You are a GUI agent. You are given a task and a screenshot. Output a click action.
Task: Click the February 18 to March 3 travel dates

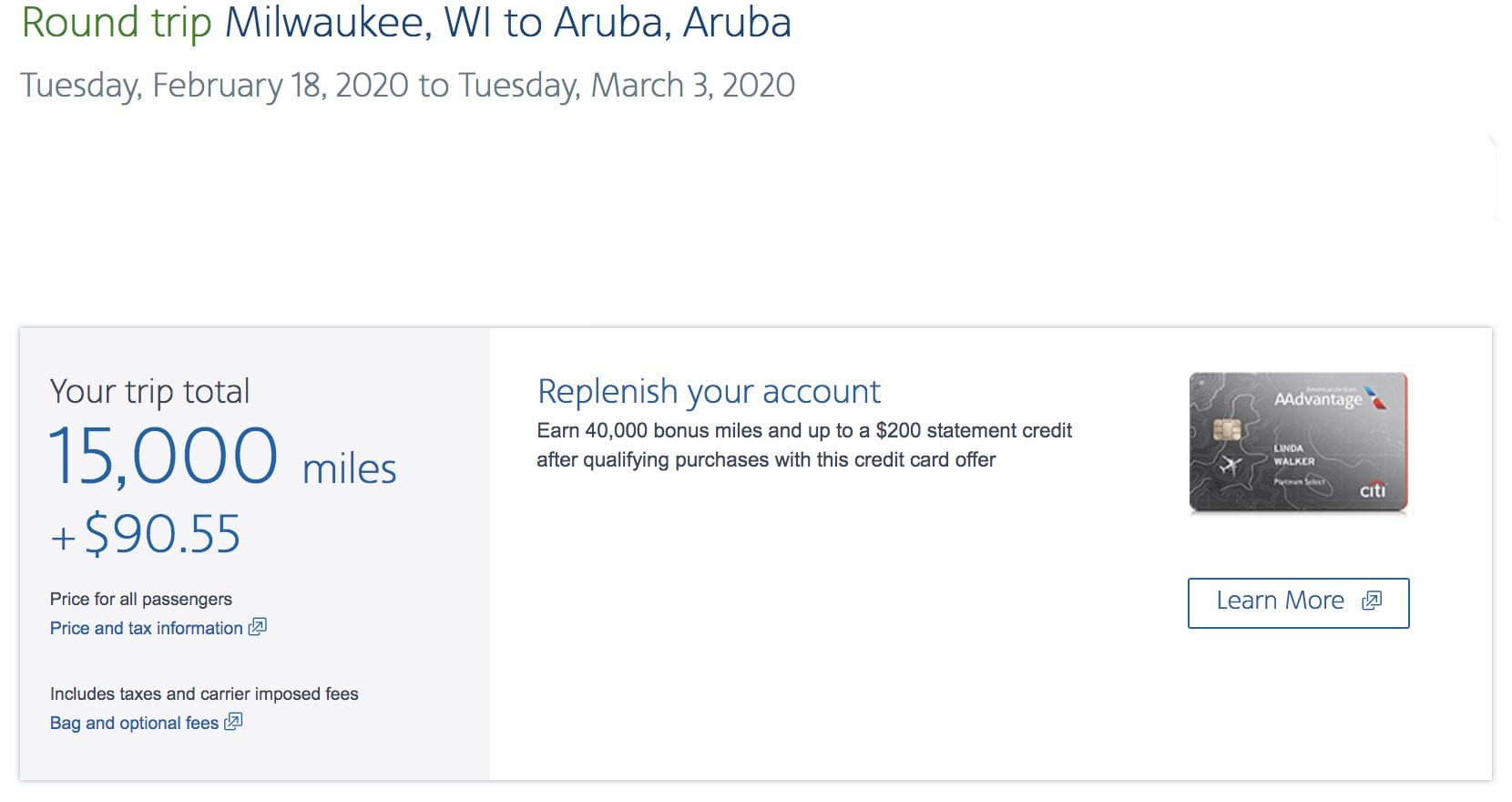pos(407,86)
